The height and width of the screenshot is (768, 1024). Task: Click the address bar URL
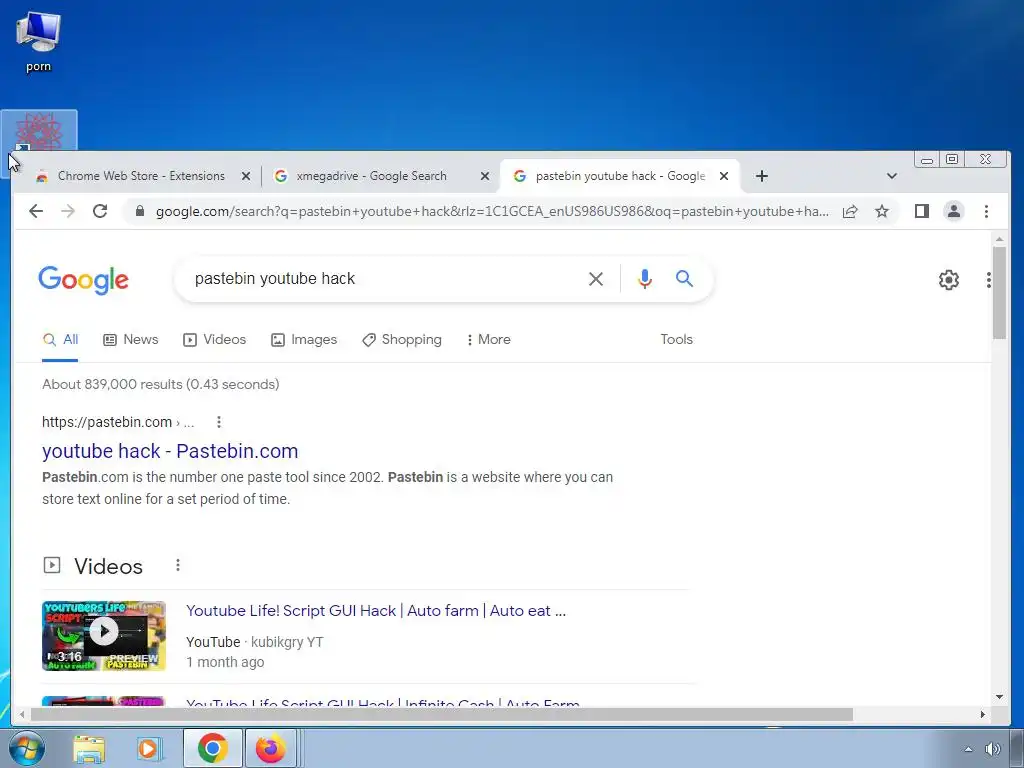click(492, 211)
